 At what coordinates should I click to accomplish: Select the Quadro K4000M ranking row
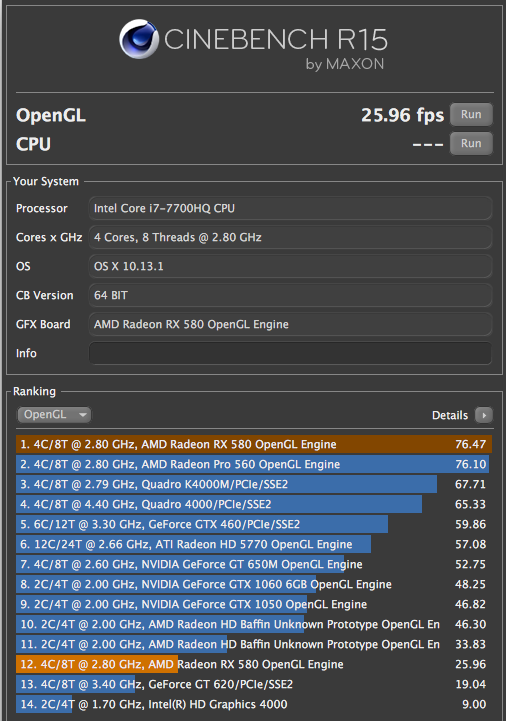coord(254,484)
